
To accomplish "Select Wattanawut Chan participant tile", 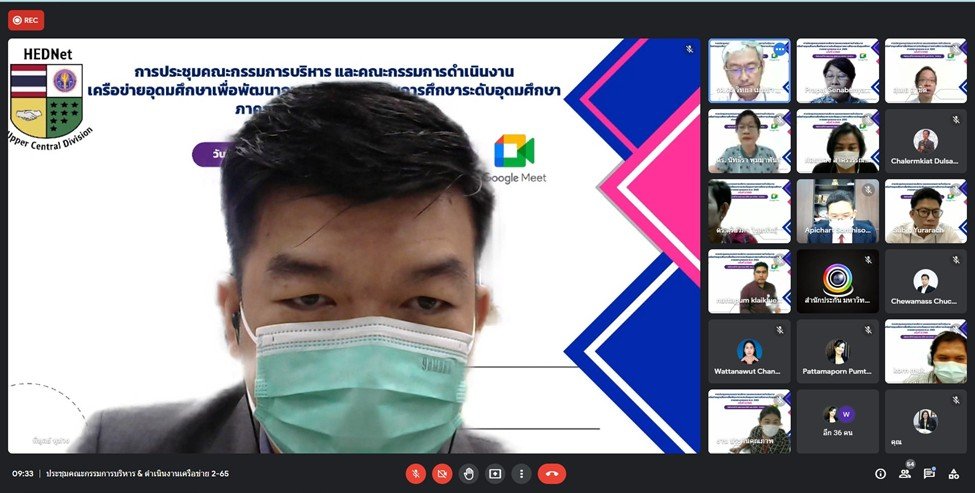I will (749, 352).
